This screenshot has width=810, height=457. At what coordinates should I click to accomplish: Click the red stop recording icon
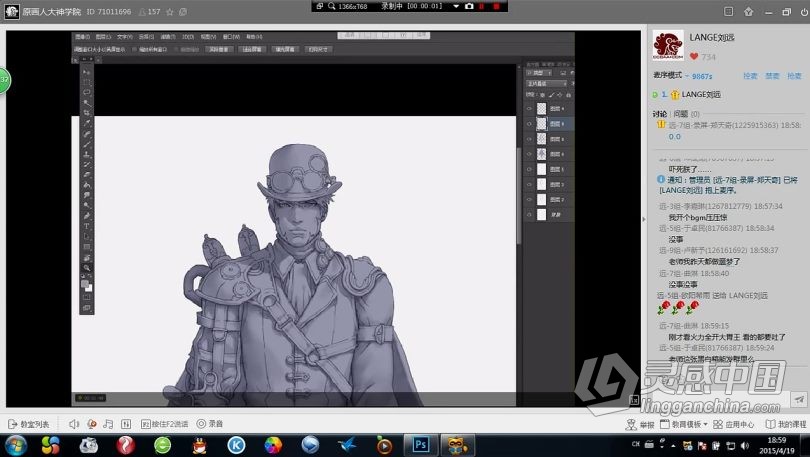tap(496, 6)
